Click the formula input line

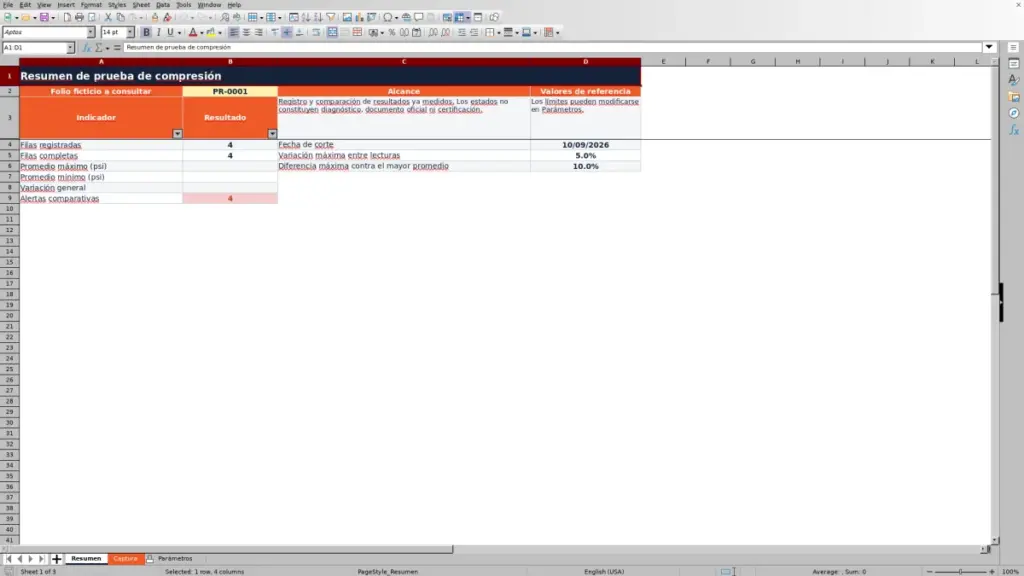point(552,47)
